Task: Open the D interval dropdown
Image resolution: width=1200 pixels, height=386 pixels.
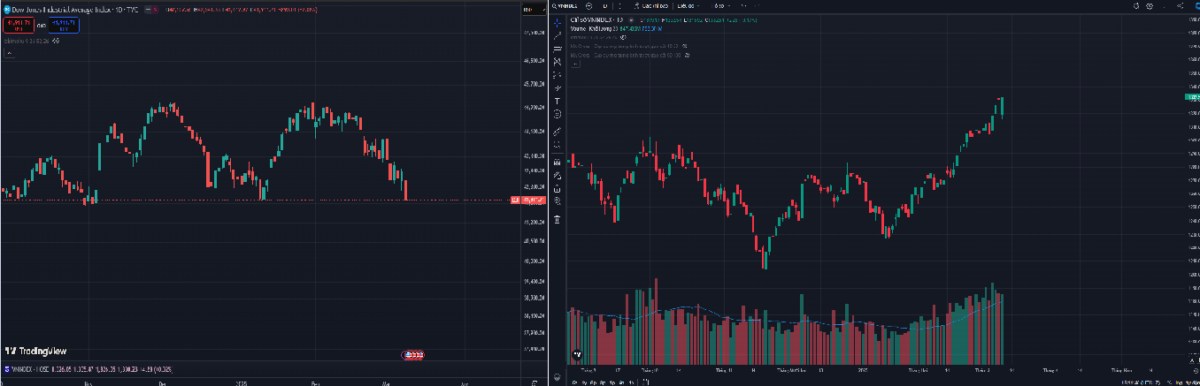Action: [604, 6]
